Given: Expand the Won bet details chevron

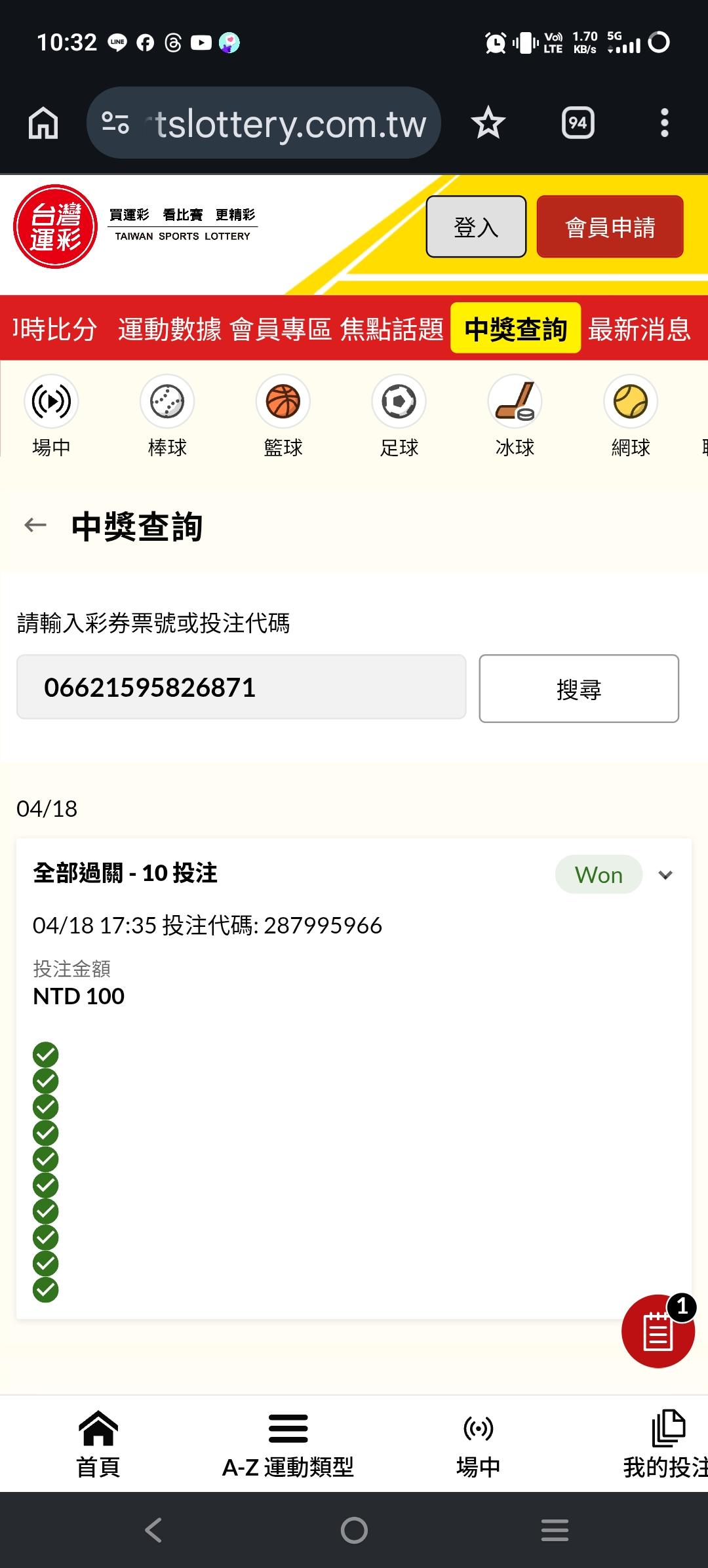Looking at the screenshot, I should click(x=665, y=875).
